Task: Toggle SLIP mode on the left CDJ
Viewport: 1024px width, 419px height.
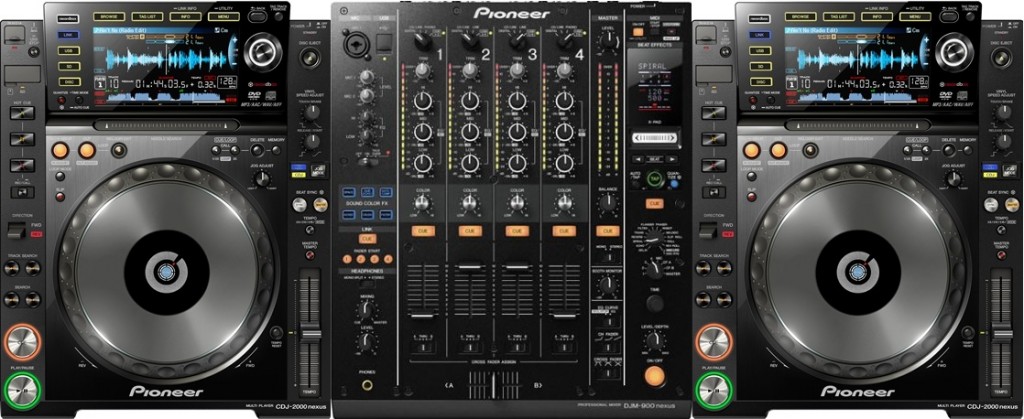Action: coord(59,196)
